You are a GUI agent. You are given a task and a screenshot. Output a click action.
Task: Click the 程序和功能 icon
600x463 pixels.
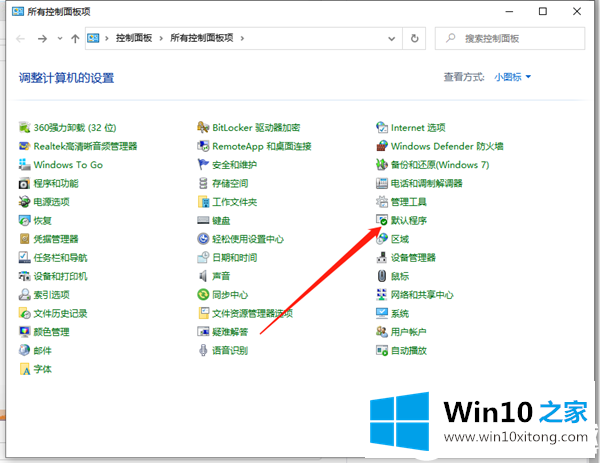24,183
